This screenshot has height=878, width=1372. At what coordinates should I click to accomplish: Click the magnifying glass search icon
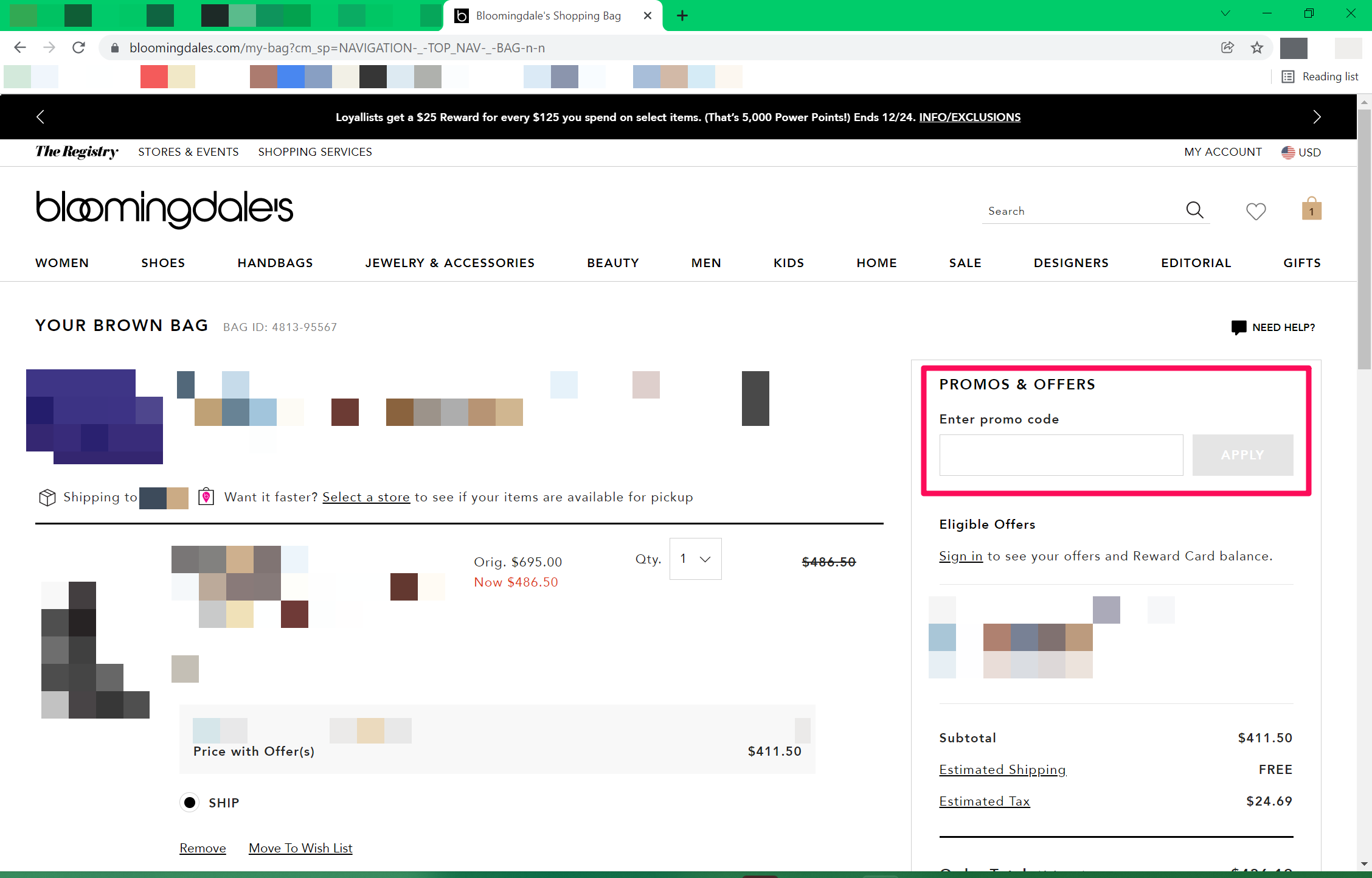click(1194, 210)
